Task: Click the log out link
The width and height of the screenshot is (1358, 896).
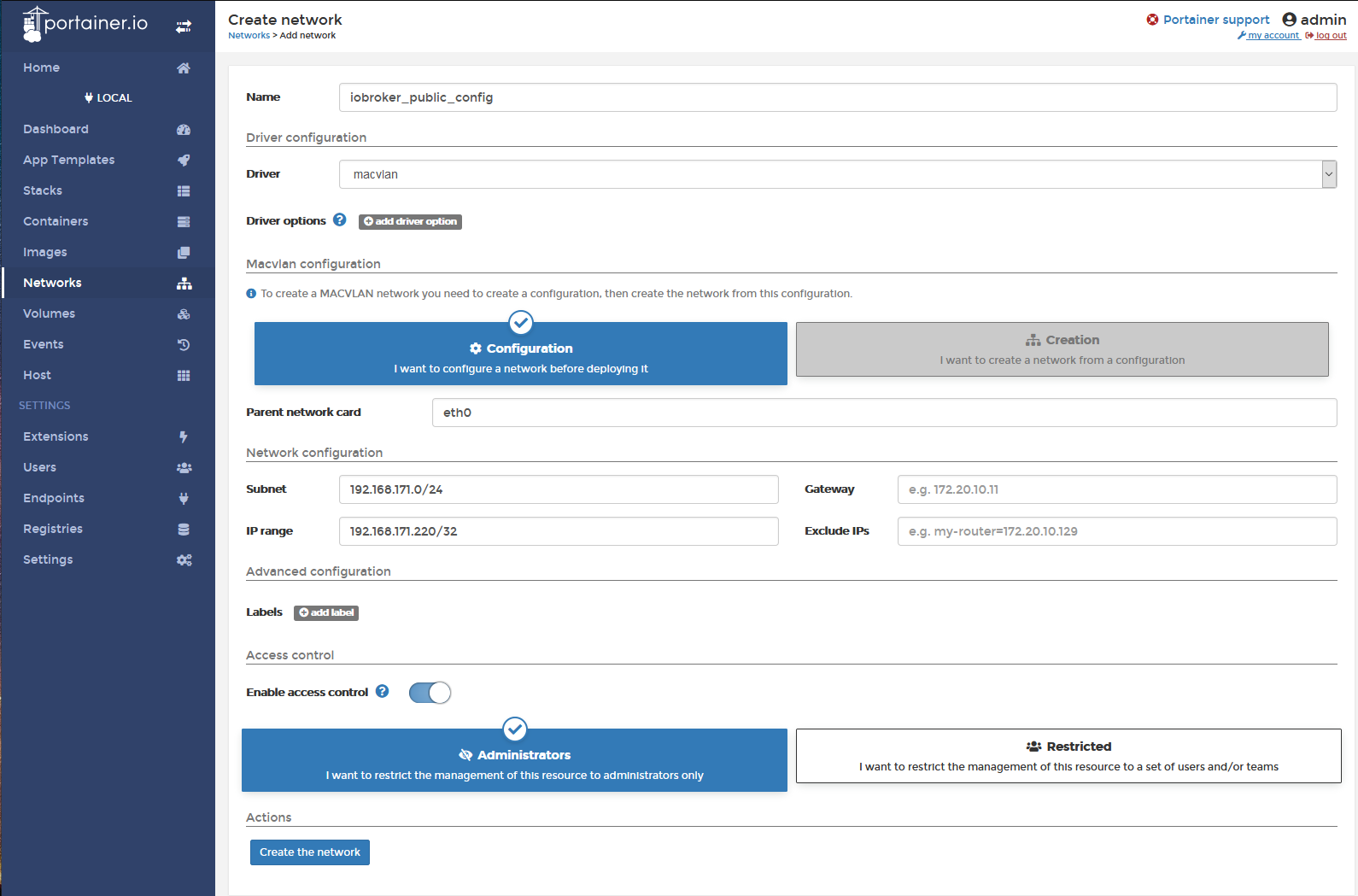Action: [x=1330, y=36]
